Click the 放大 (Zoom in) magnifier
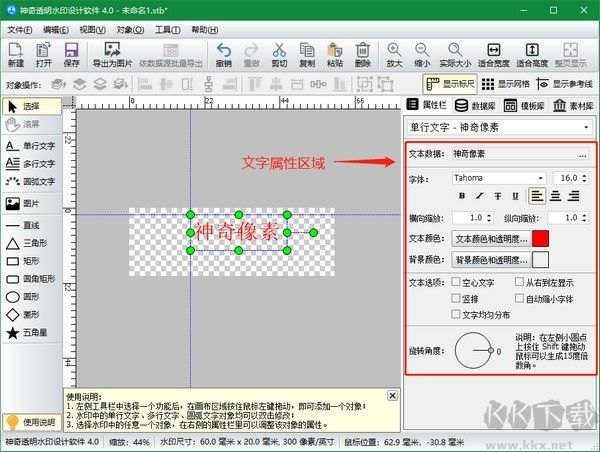Screen dimensions: 600x452 point(394,55)
